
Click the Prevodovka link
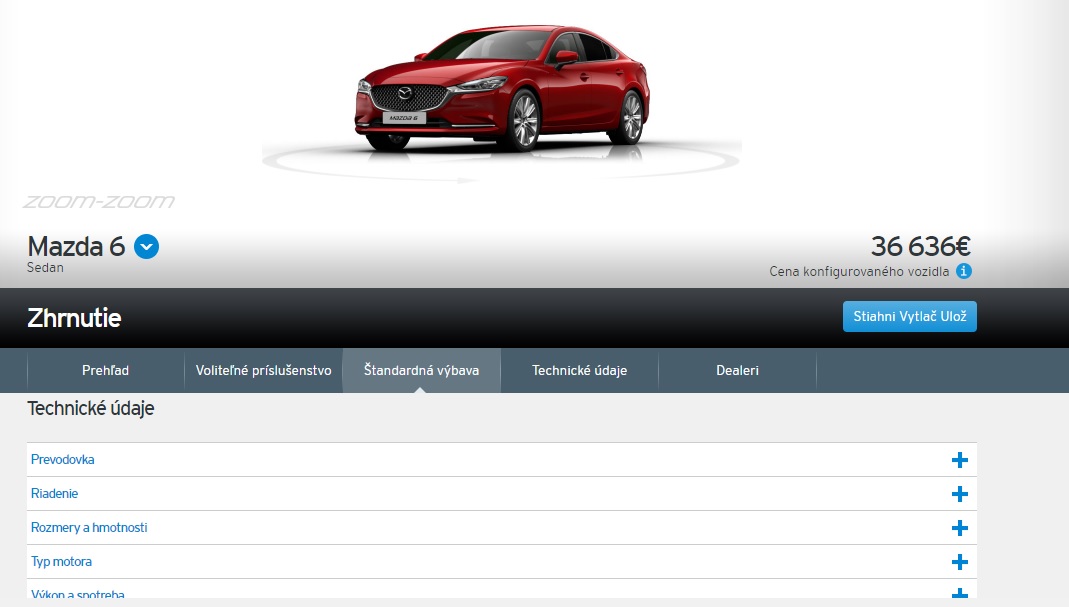tap(63, 460)
